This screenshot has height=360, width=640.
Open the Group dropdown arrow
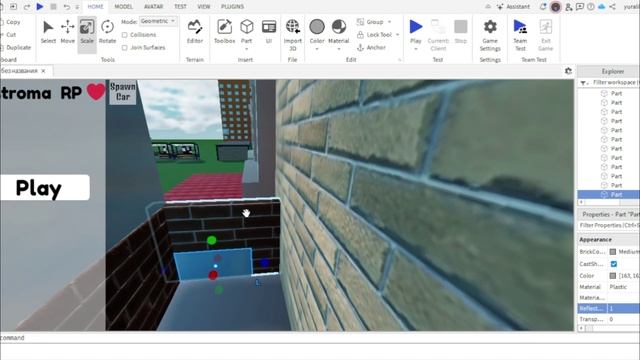[x=389, y=22]
